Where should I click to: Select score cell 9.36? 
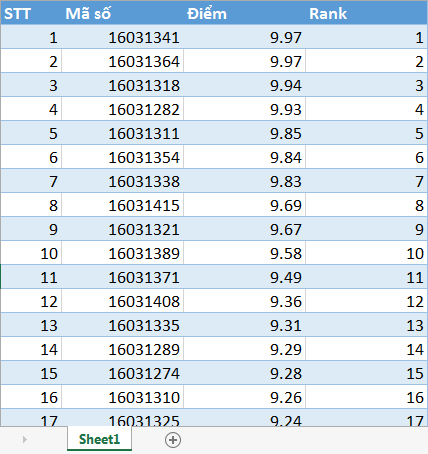coord(244,301)
